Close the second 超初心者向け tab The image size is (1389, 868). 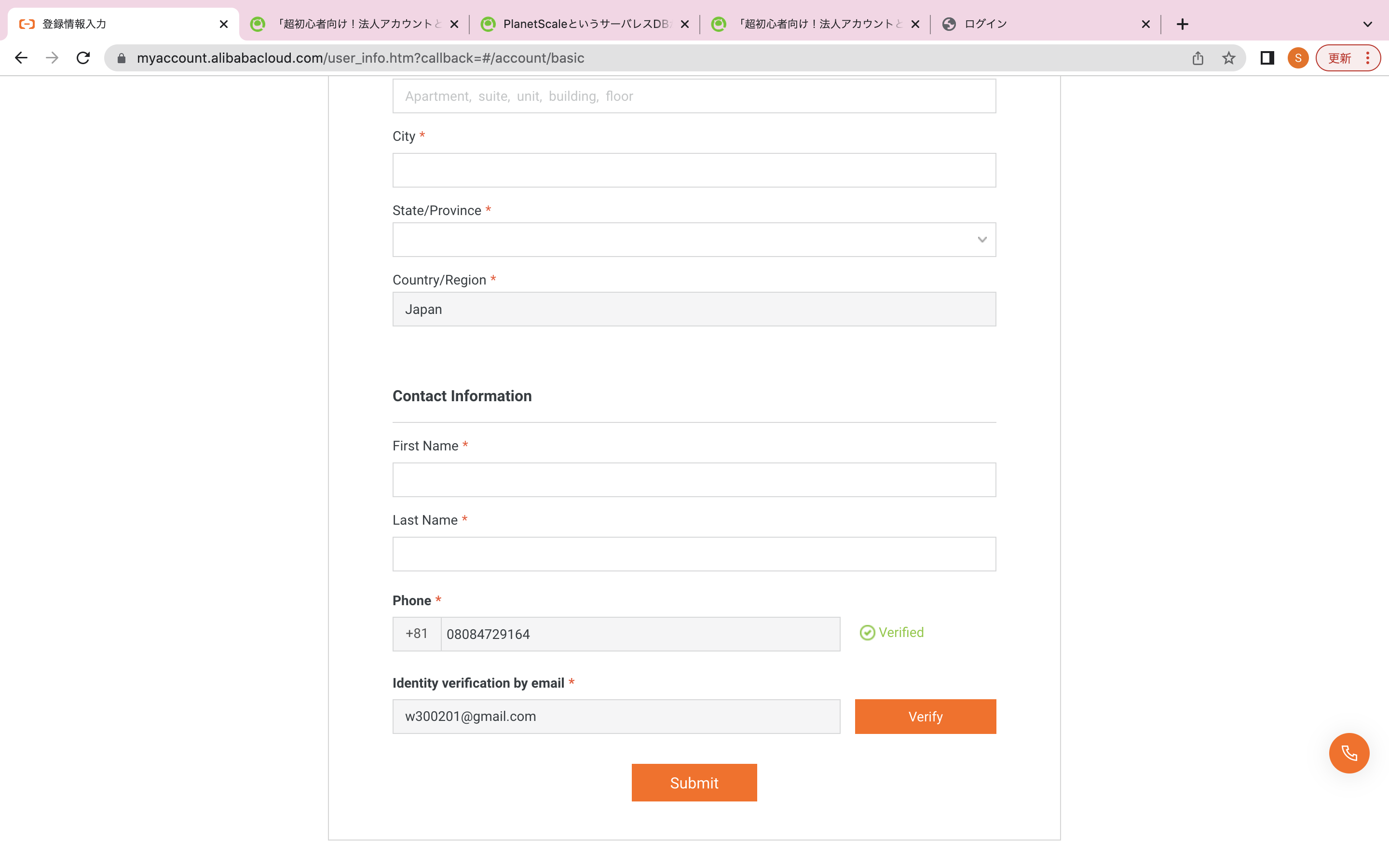coord(454,24)
